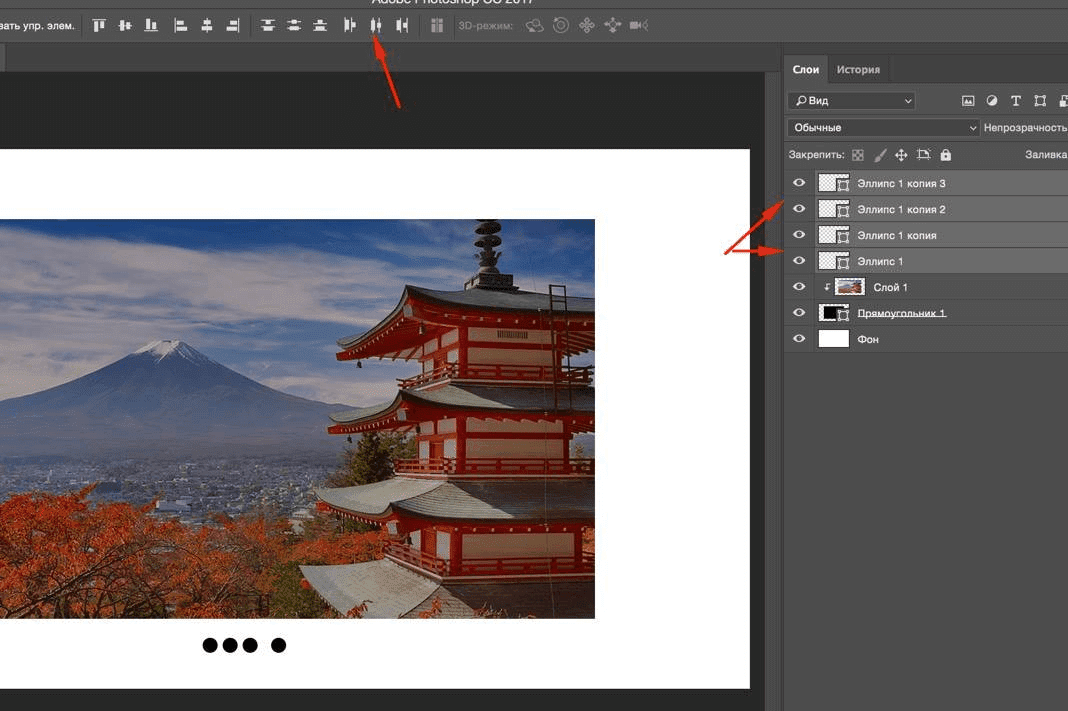Image resolution: width=1068 pixels, height=711 pixels.
Task: Switch to the История tab
Action: tap(858, 70)
